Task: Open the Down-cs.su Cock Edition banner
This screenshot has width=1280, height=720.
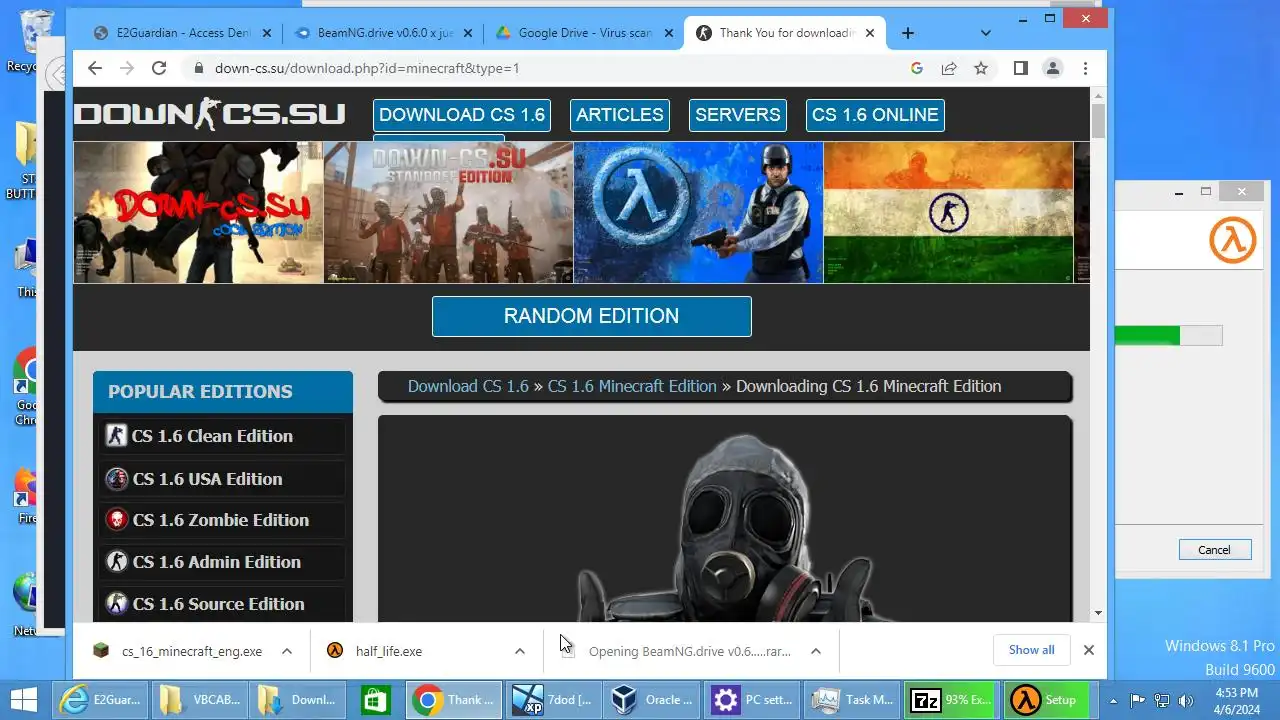Action: pyautogui.click(x=198, y=212)
